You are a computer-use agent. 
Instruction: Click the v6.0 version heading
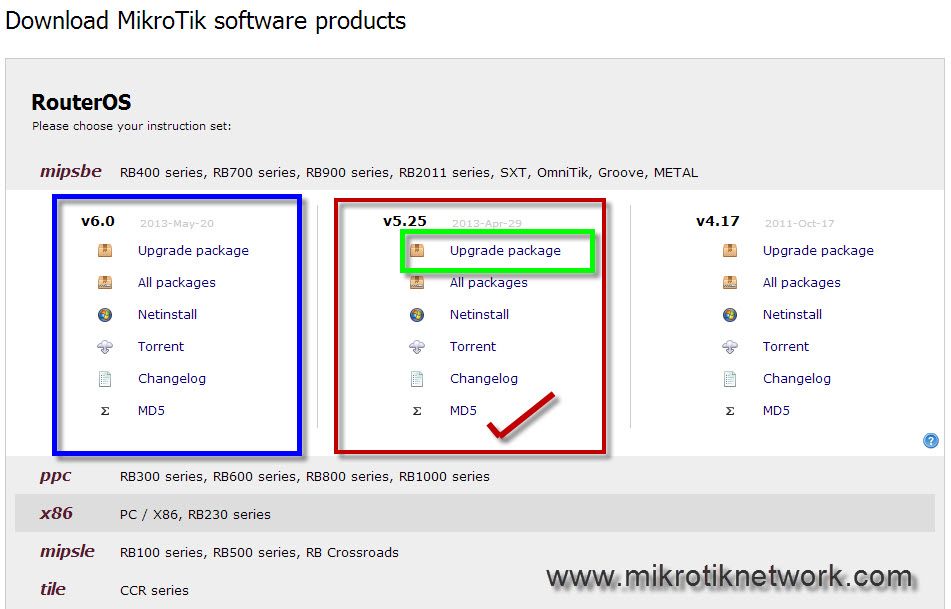[98, 221]
